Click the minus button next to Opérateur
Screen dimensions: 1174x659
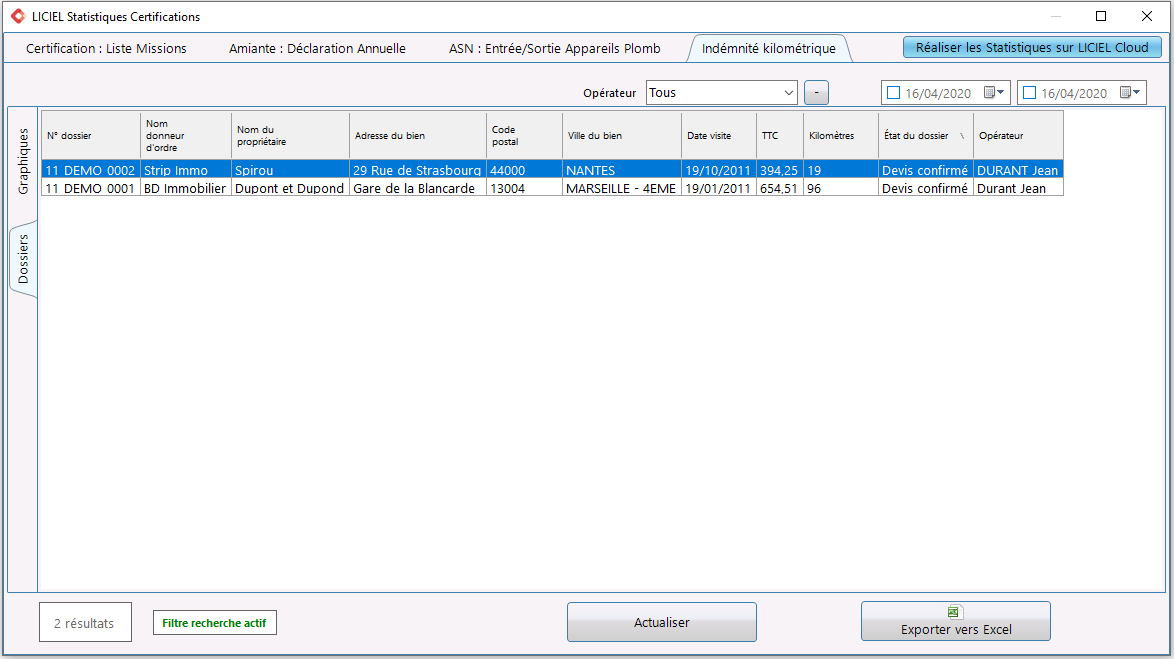tap(816, 92)
